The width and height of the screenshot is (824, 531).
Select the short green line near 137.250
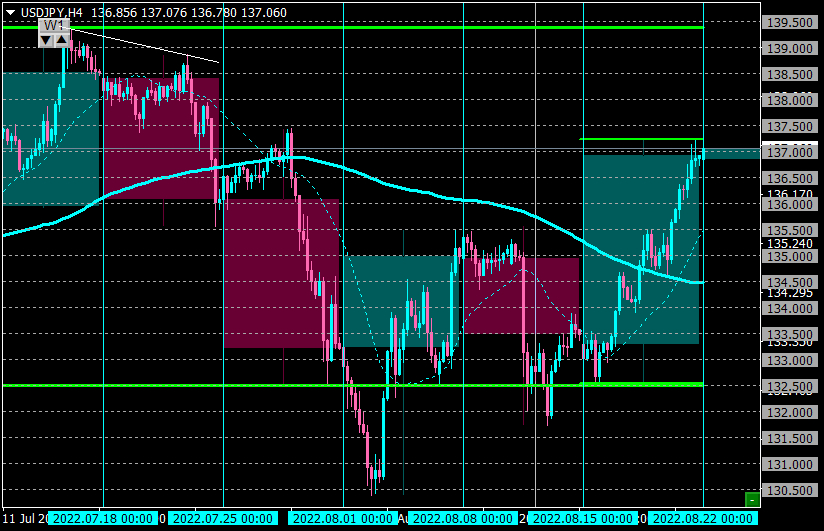(641, 139)
